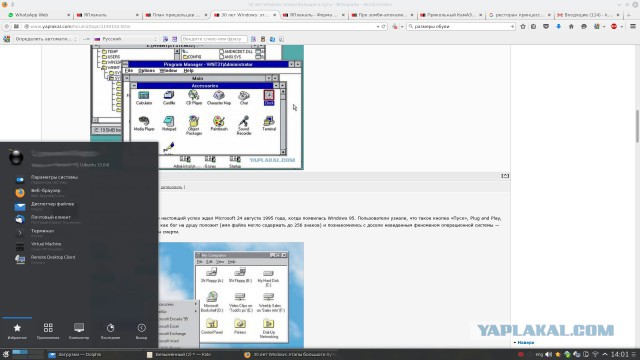Open the URL bar history dropdown arrow

click(x=378, y=27)
